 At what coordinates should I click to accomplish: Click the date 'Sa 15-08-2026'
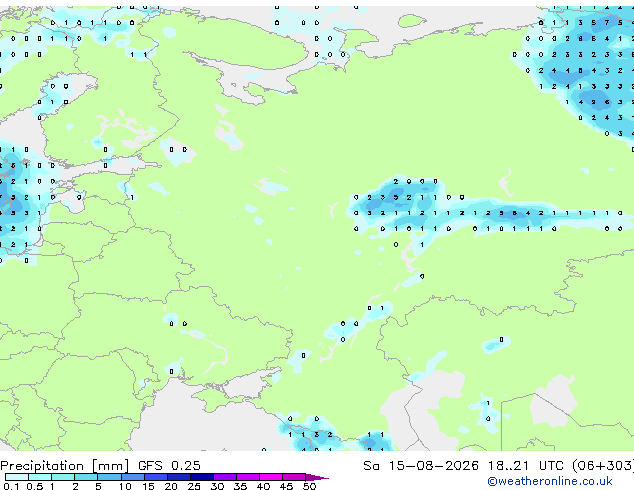click(x=421, y=466)
